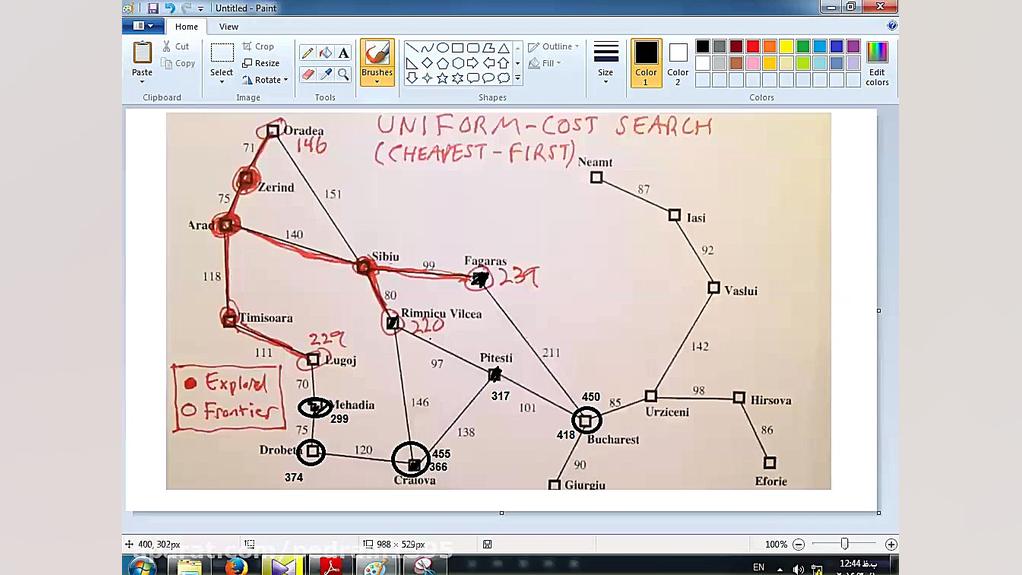This screenshot has width=1022, height=575.
Task: Select the Pencil tool
Action: pos(307,53)
